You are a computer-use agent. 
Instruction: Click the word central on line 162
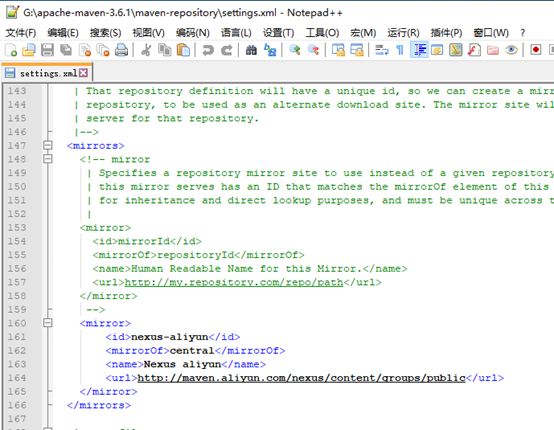click(192, 351)
